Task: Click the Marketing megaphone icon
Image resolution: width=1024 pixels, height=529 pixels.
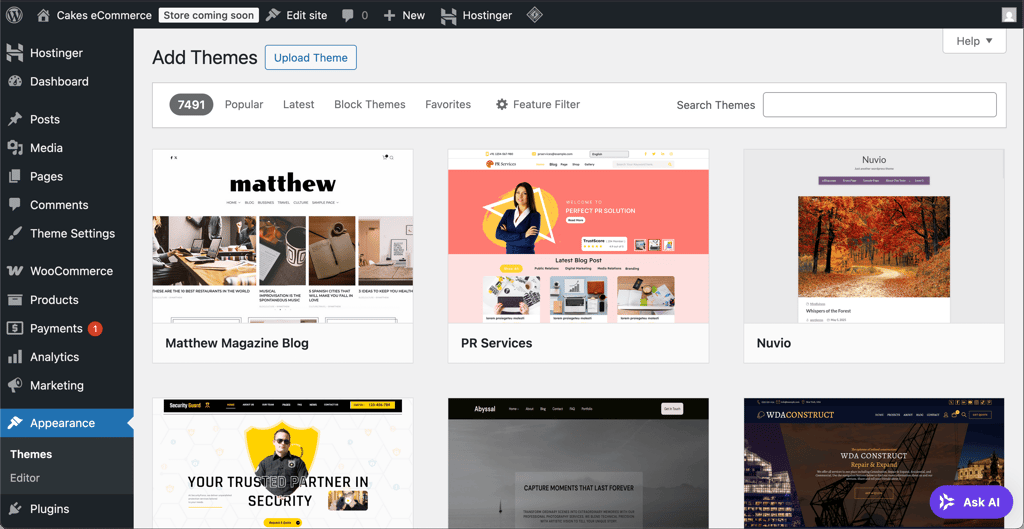Action: 14,385
